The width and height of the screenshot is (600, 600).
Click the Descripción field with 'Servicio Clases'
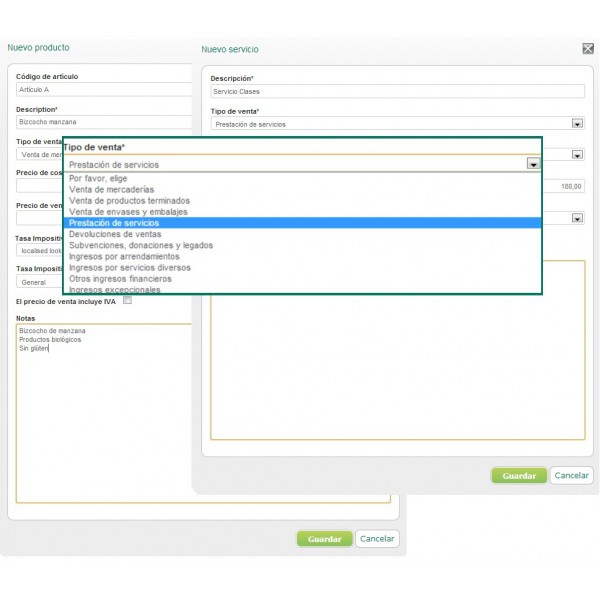[x=397, y=91]
